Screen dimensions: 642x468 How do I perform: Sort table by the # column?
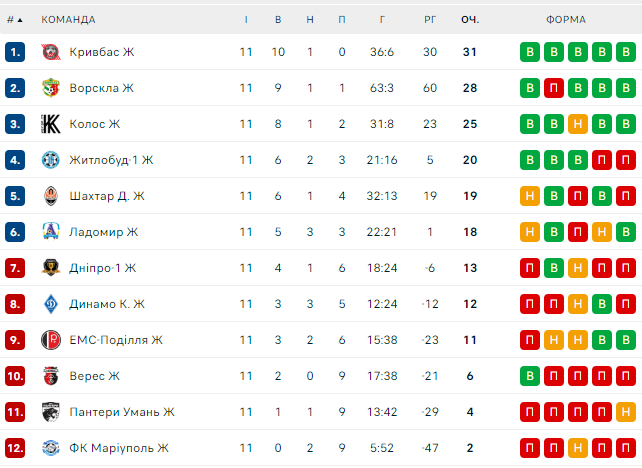[15, 19]
